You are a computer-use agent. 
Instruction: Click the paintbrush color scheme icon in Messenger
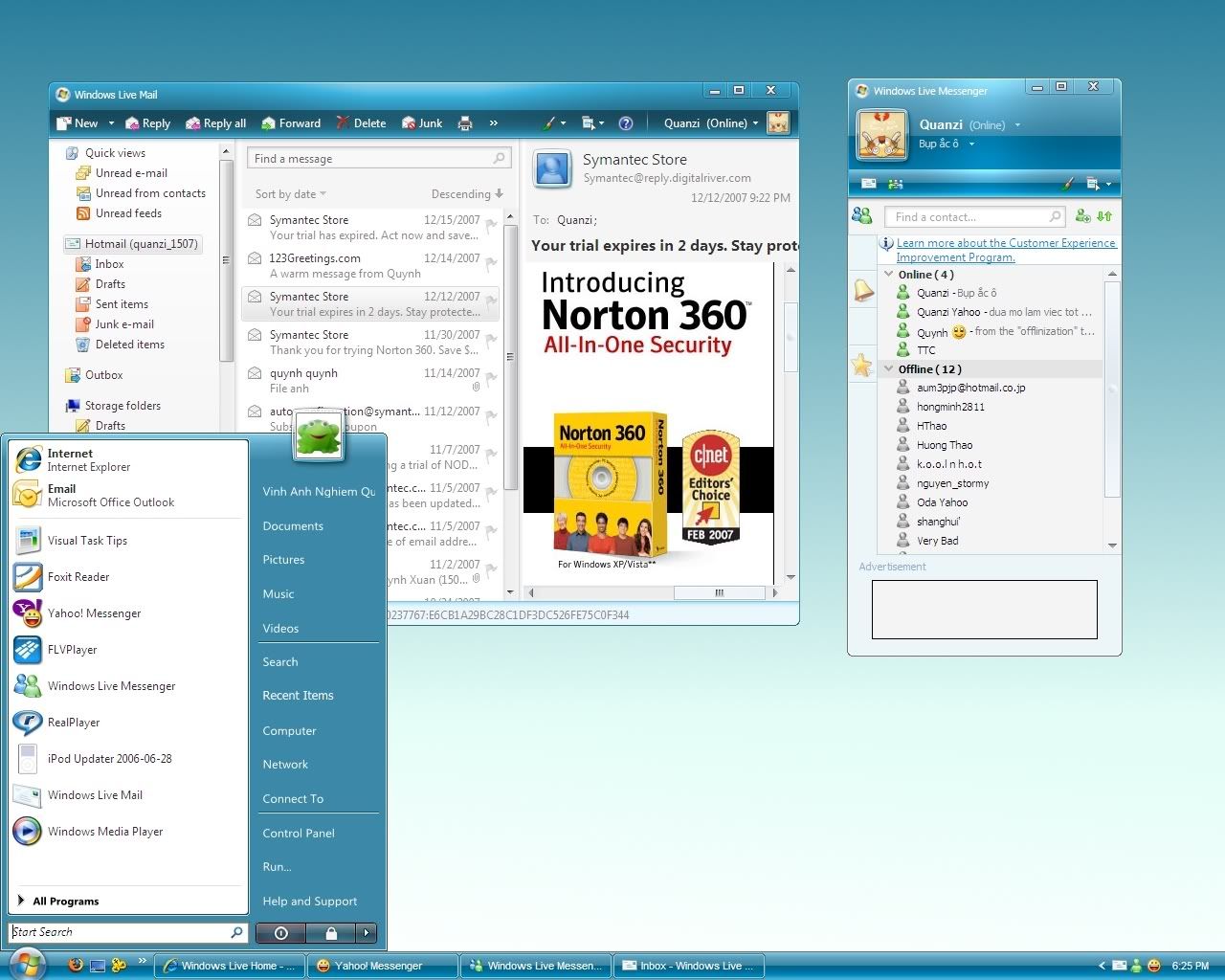(1070, 184)
